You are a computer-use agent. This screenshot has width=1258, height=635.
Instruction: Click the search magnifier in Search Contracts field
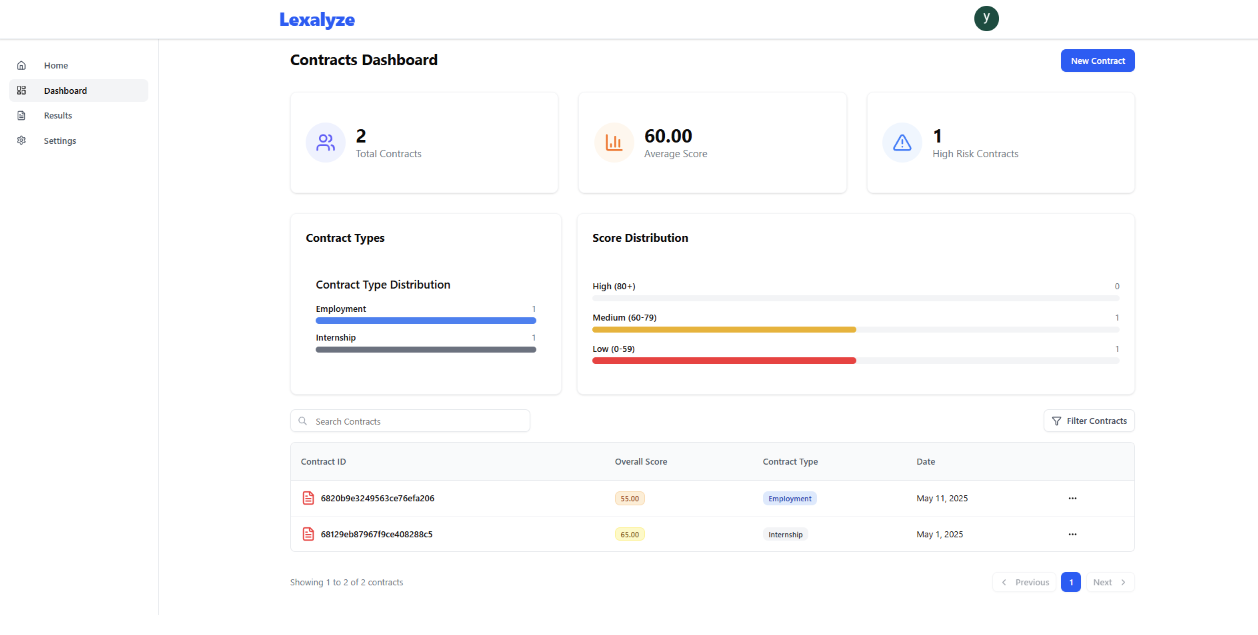coord(302,420)
